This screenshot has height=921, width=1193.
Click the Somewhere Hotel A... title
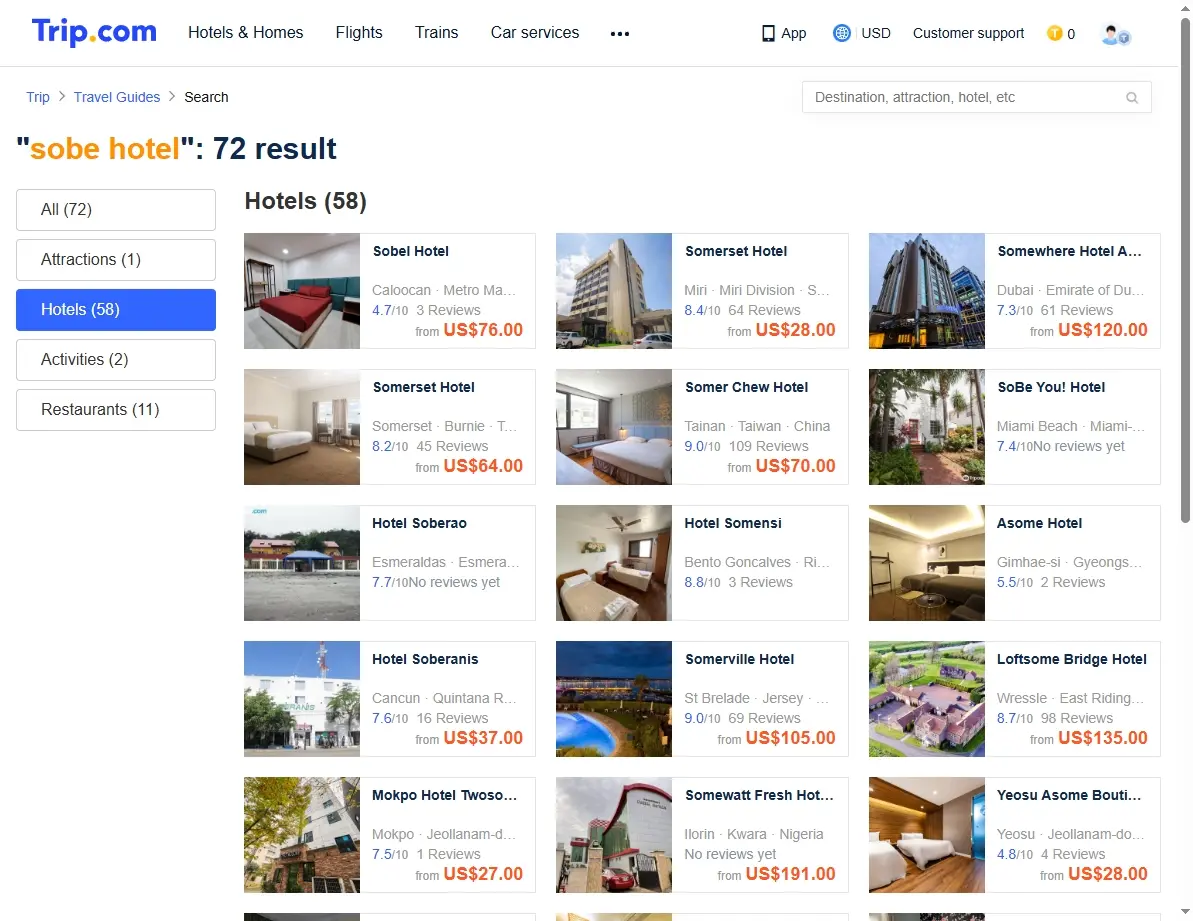pyautogui.click(x=1070, y=252)
